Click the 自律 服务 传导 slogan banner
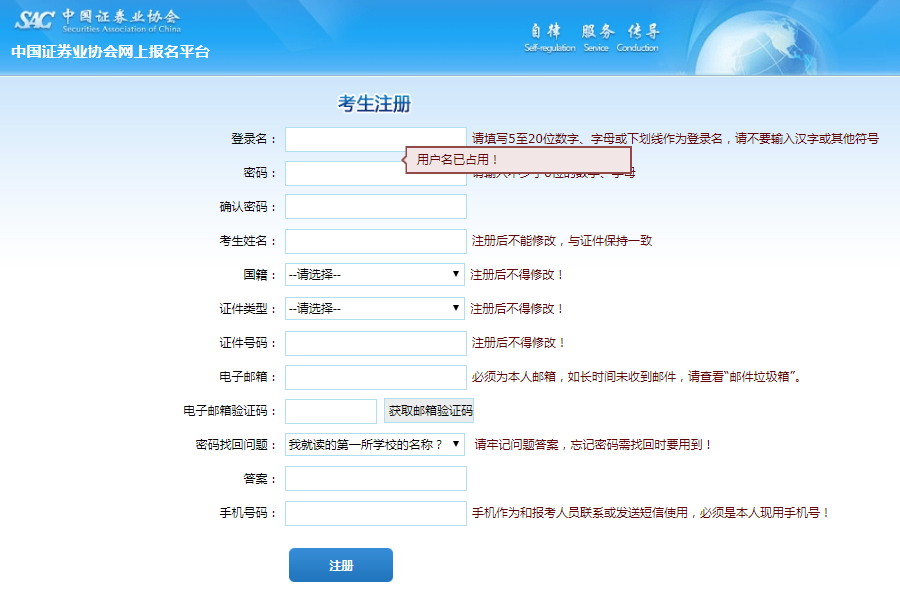This screenshot has height=590, width=900. coord(592,37)
